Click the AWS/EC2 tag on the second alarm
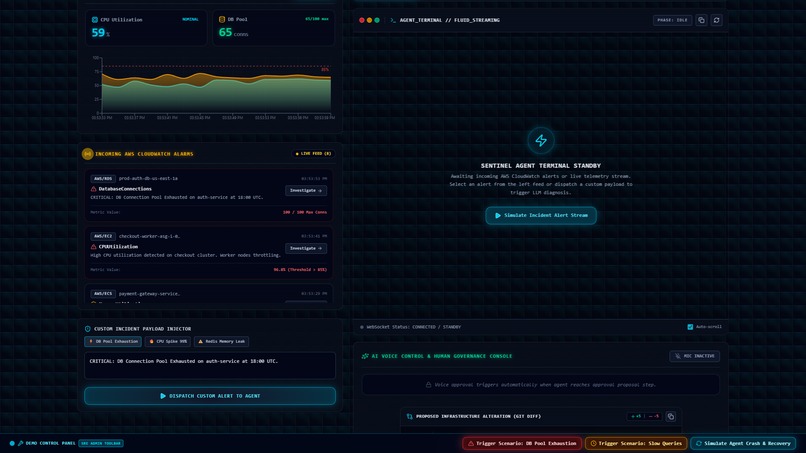Image resolution: width=806 pixels, height=453 pixels. (103, 236)
